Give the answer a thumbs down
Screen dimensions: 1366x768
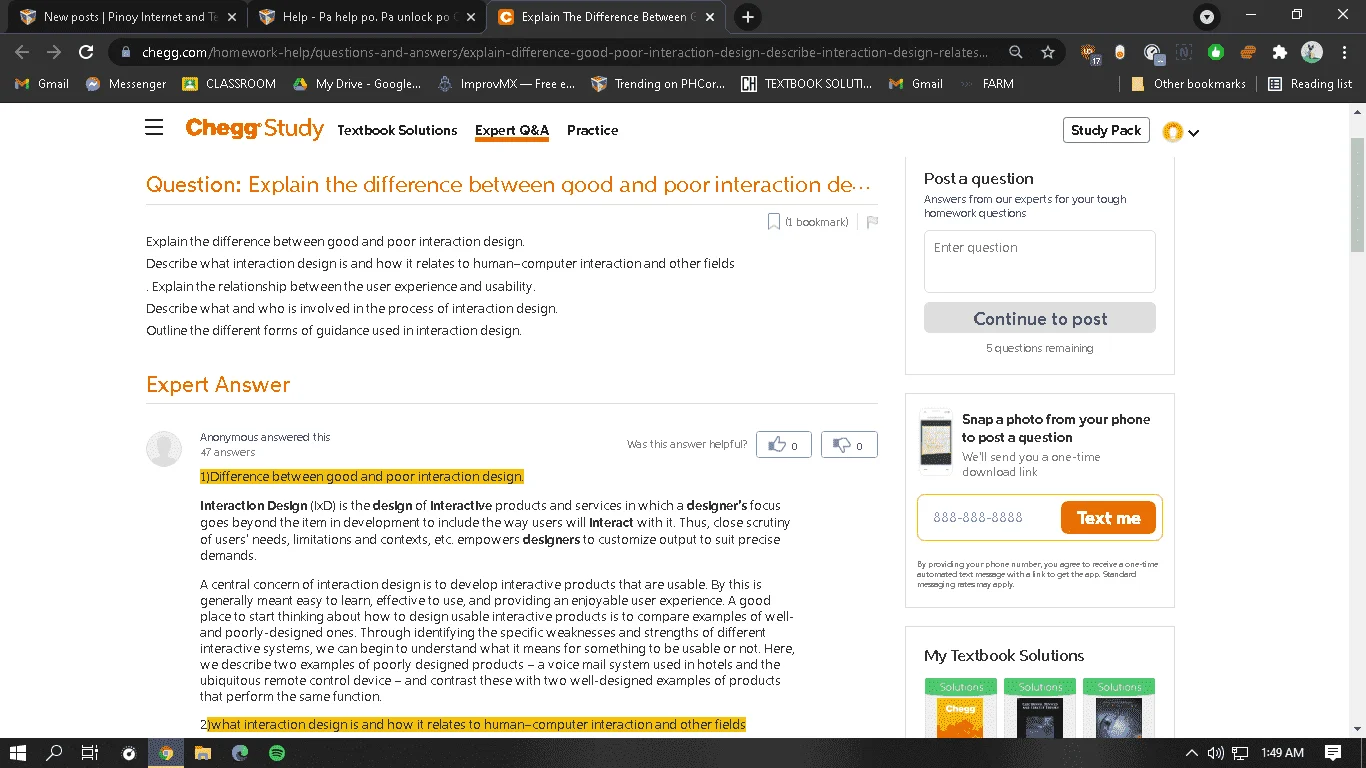pos(849,445)
